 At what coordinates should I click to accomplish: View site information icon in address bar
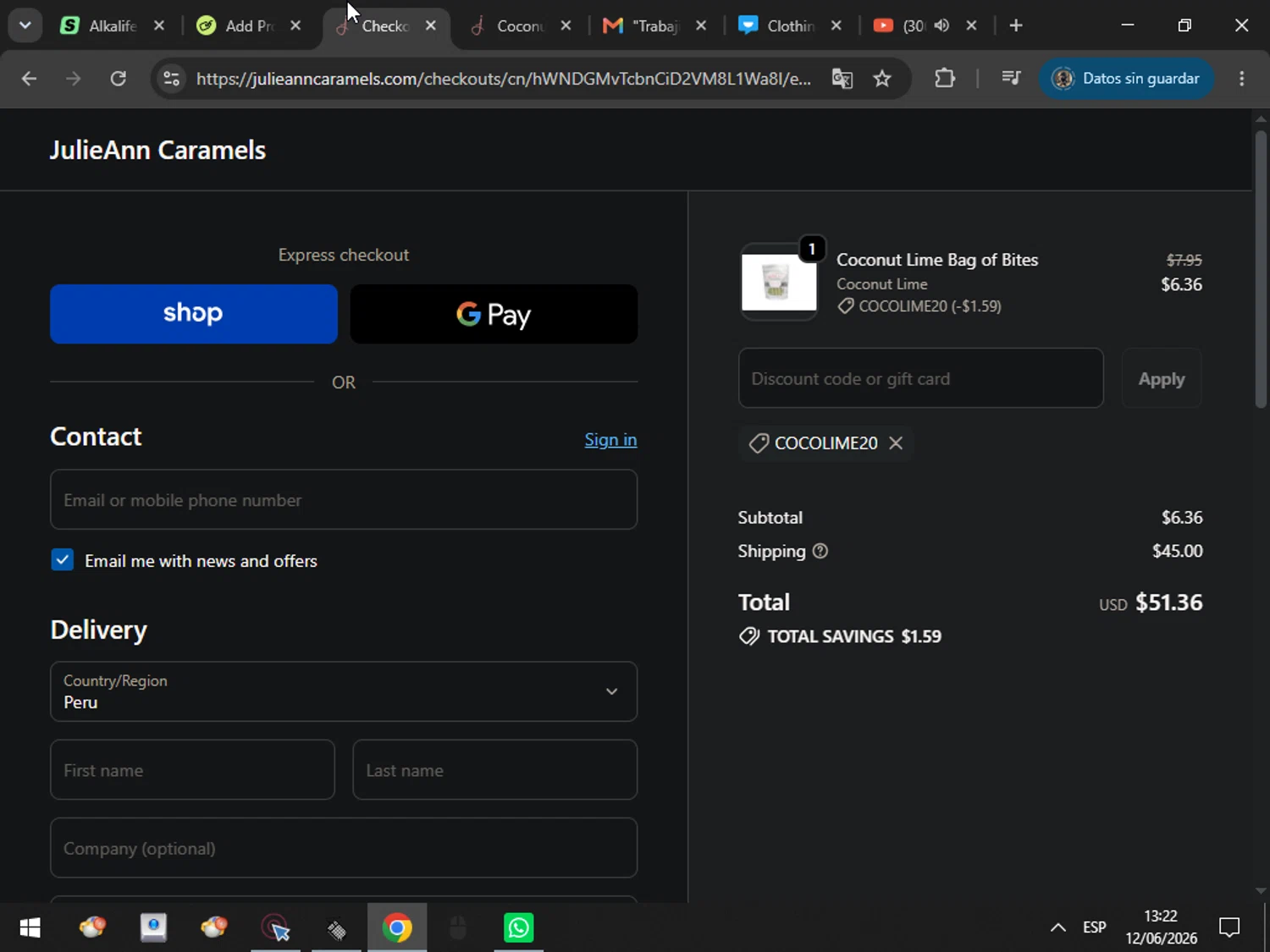coord(171,79)
